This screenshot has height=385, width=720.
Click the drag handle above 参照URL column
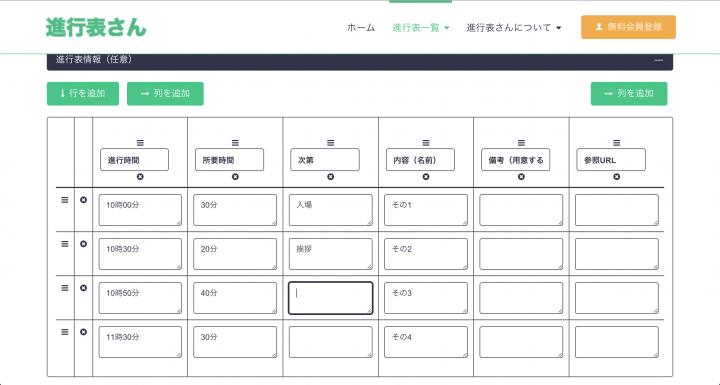point(617,143)
